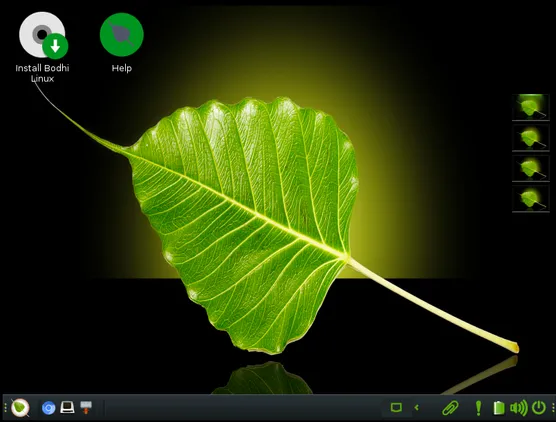
Task: Open the volume speaker control
Action: click(x=518, y=408)
